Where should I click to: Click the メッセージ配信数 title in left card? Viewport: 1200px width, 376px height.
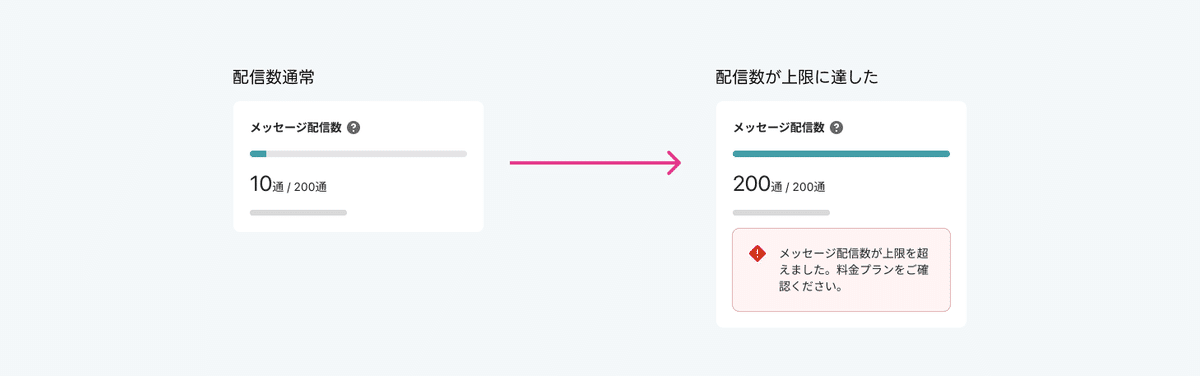(x=296, y=128)
